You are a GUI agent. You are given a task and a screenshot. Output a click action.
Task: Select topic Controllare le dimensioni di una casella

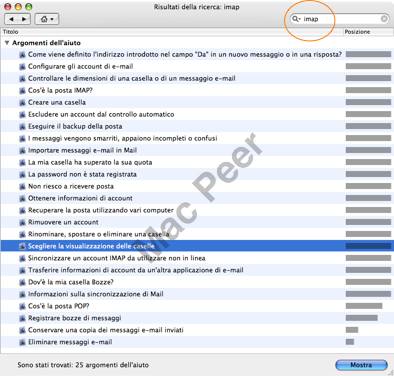coord(132,78)
